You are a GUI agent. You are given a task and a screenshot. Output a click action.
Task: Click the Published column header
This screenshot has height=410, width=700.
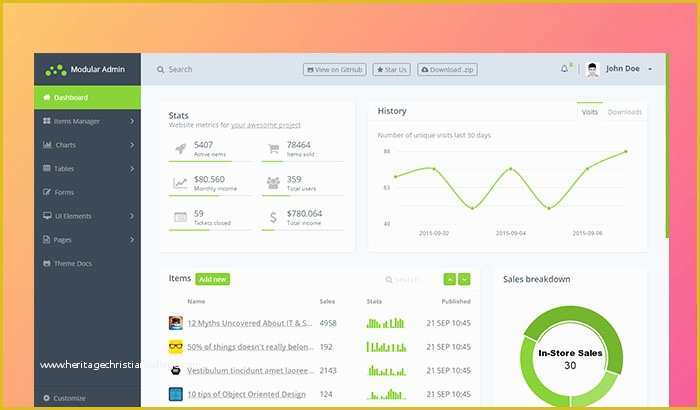456,301
